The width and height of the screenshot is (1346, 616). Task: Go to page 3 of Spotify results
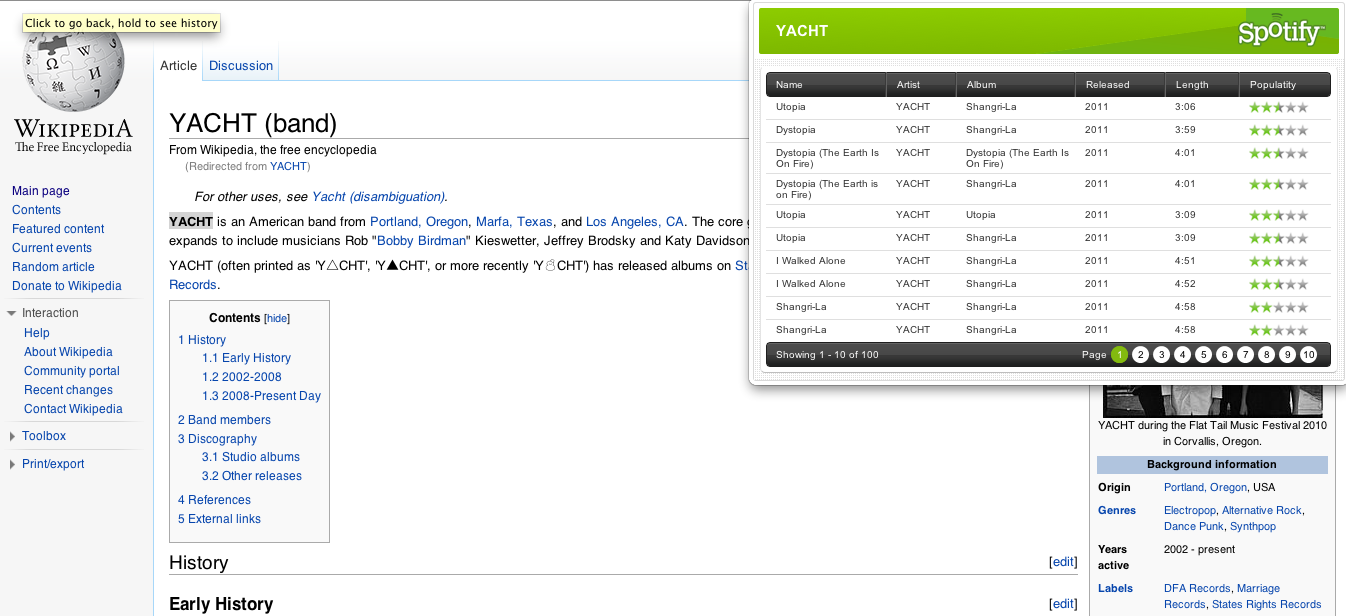coord(1161,355)
